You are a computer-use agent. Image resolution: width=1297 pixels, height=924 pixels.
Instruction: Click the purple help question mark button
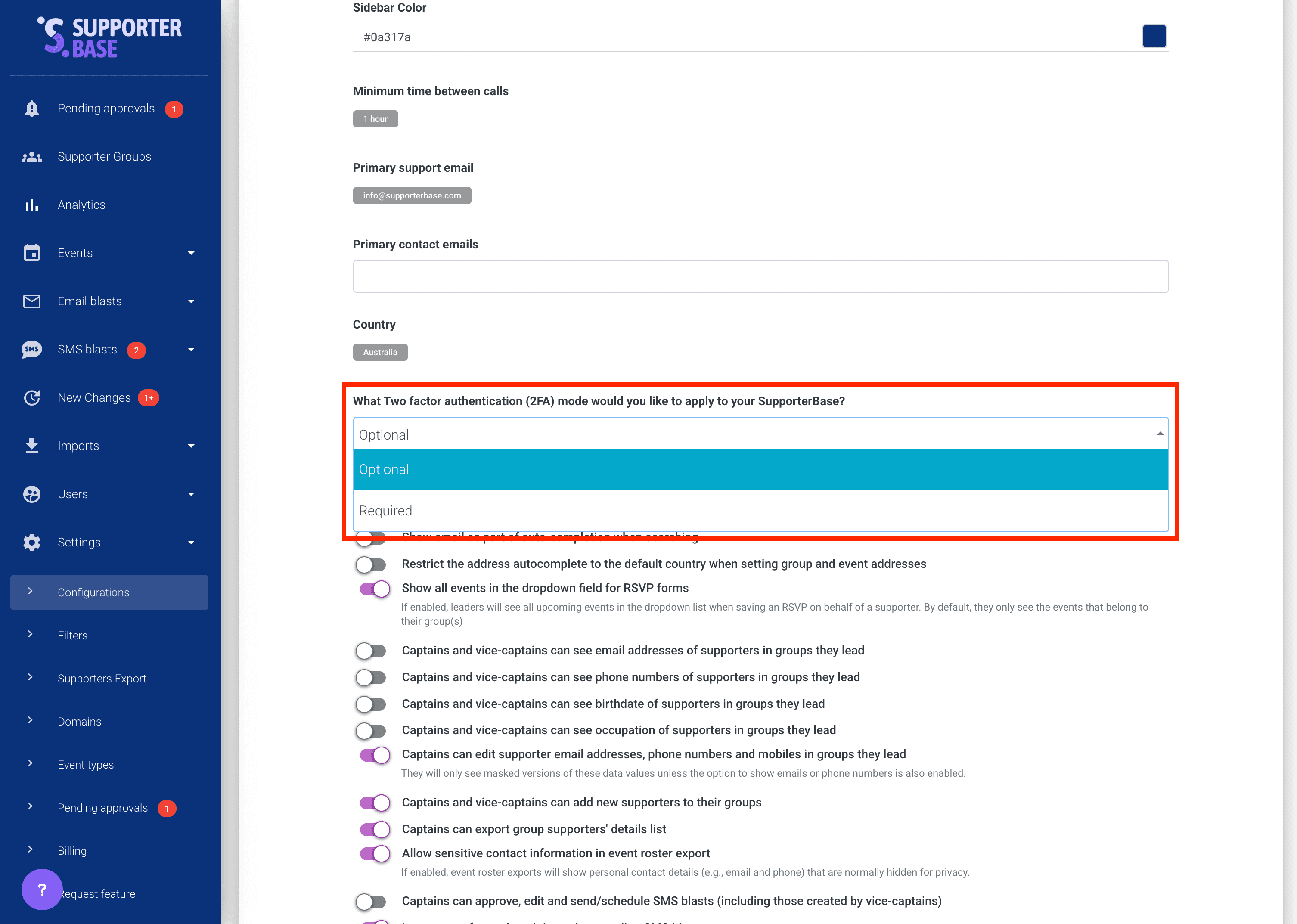click(41, 889)
